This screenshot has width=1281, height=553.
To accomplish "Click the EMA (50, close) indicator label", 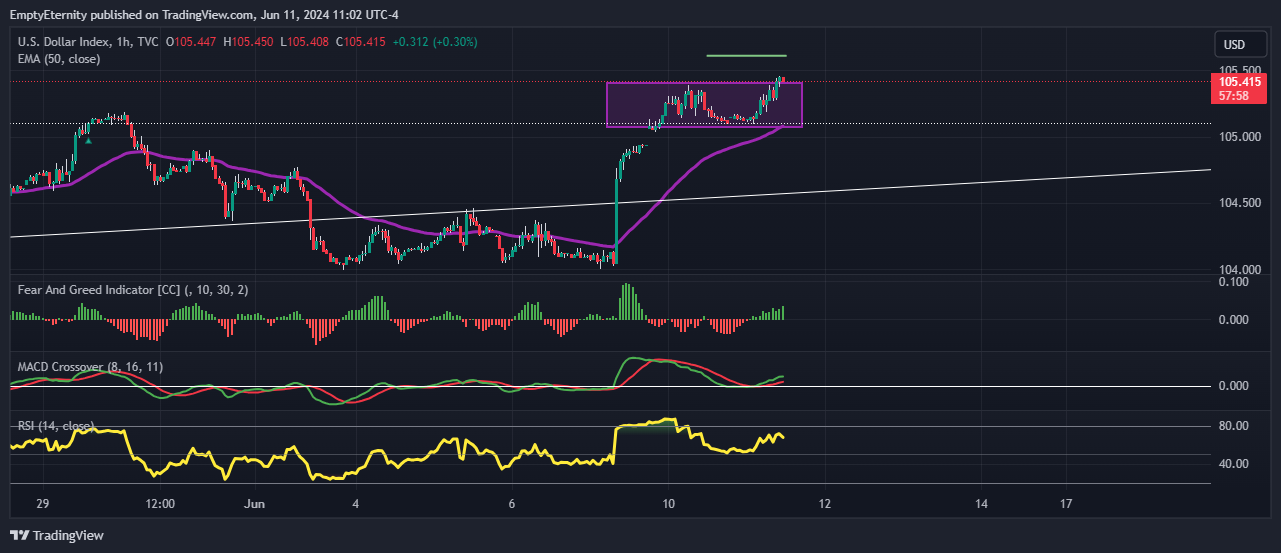I will click(59, 59).
